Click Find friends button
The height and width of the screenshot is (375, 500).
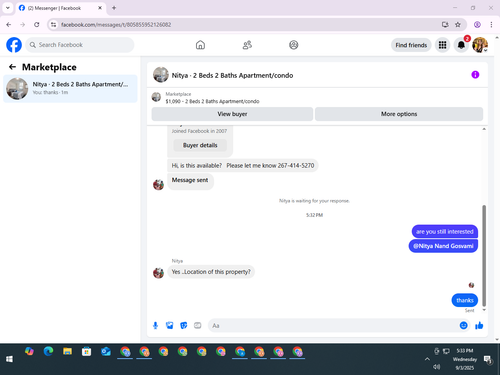click(x=411, y=45)
